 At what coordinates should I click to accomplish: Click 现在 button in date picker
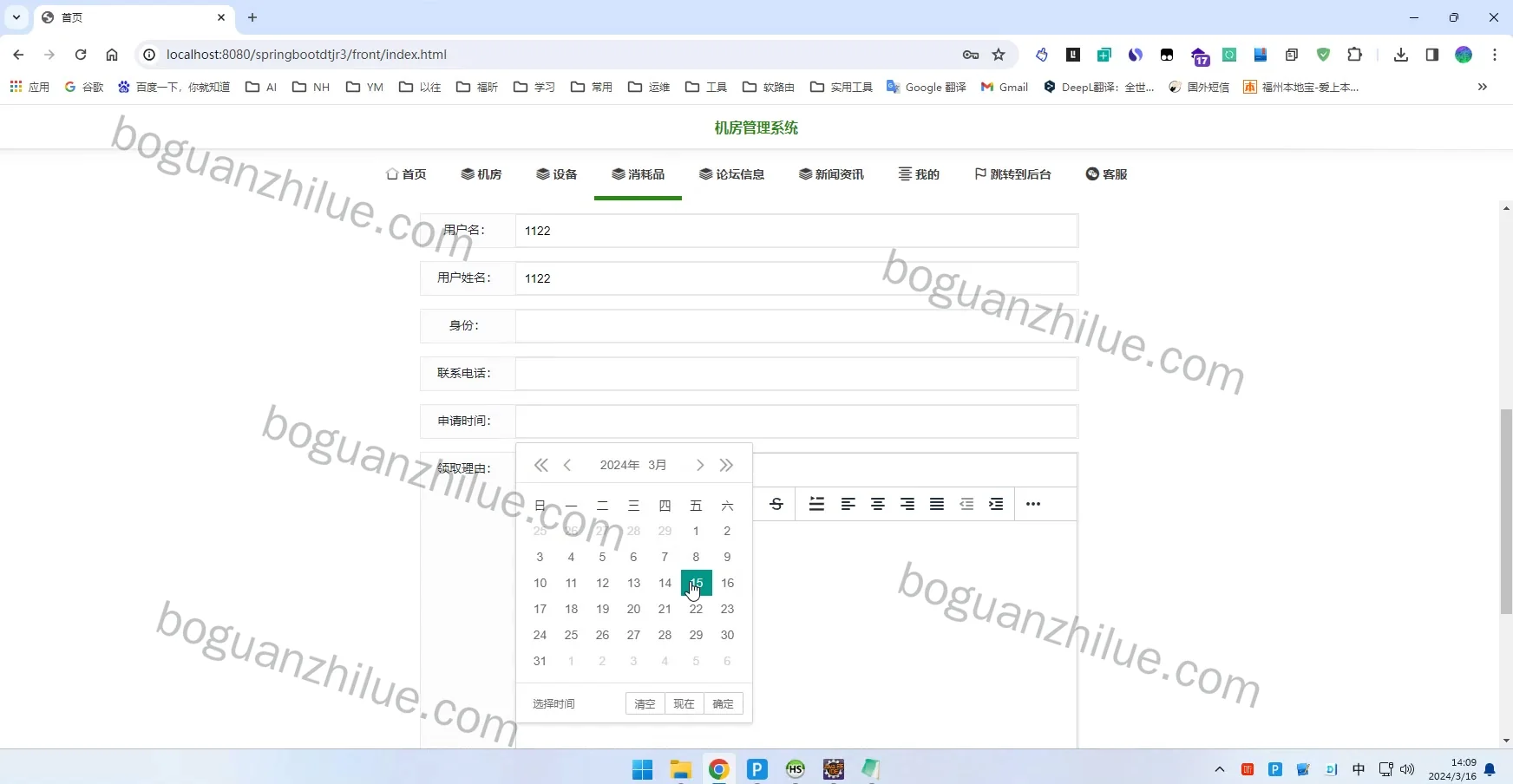coord(684,703)
